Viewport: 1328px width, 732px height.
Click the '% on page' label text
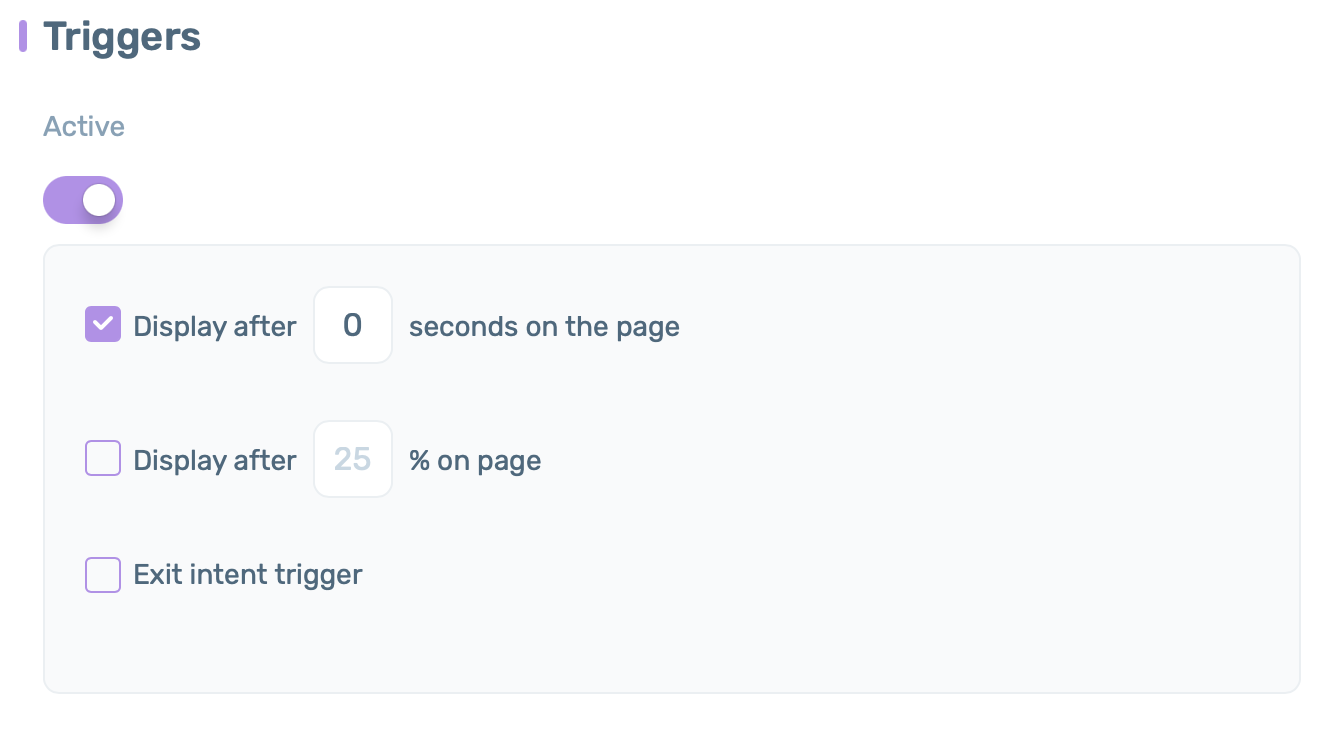(475, 461)
